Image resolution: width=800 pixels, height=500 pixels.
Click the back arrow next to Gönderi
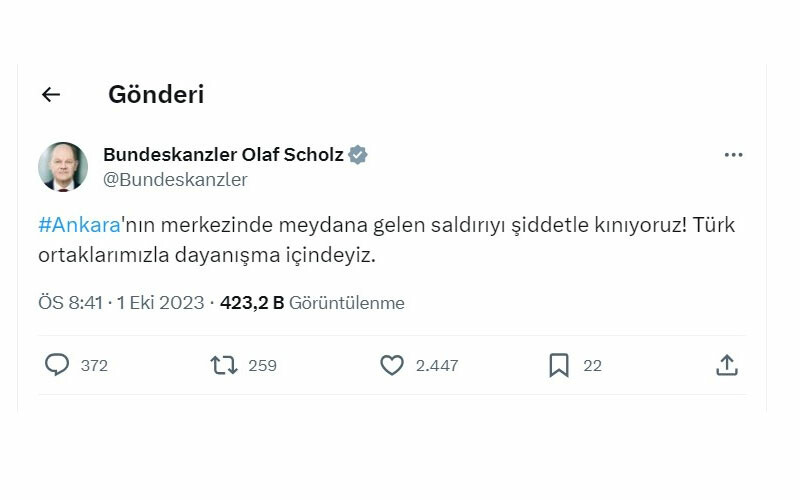tap(51, 95)
